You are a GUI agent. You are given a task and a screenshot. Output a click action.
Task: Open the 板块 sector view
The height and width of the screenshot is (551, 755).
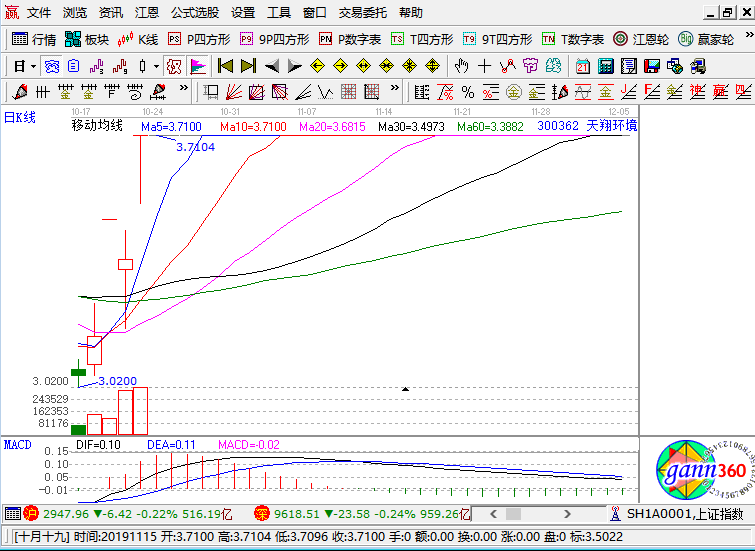pyautogui.click(x=86, y=39)
